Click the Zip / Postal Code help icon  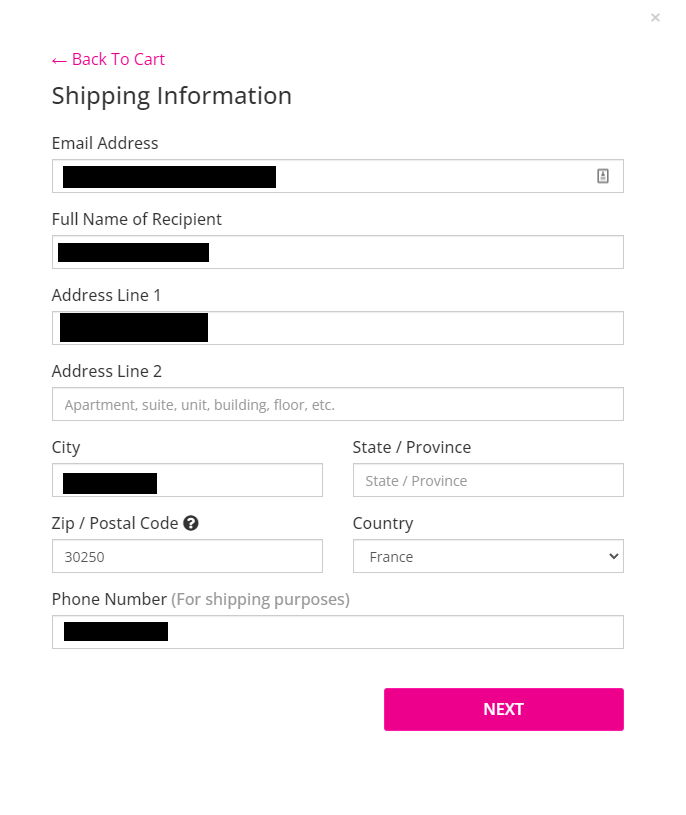pyautogui.click(x=191, y=523)
